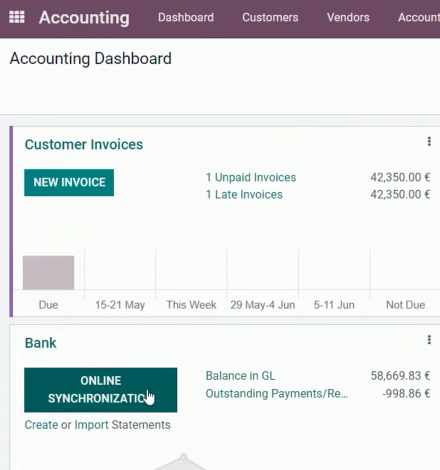Open the Vendors menu
440x470 pixels.
tap(348, 17)
